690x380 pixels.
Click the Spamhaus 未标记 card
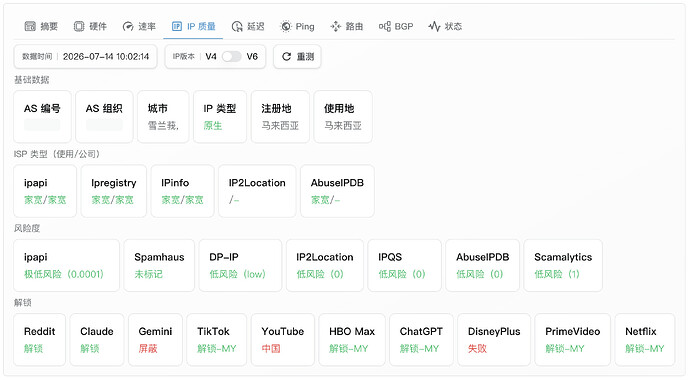159,265
